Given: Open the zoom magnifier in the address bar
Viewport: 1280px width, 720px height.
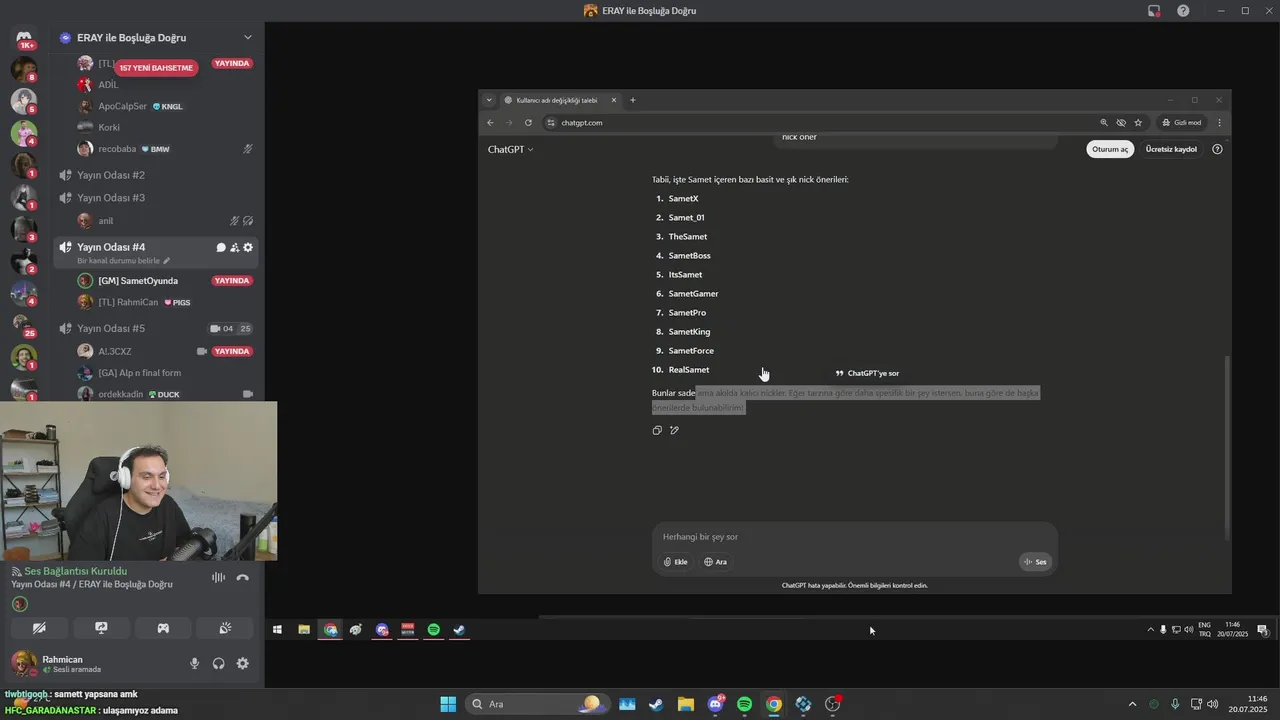Looking at the screenshot, I should point(1104,123).
